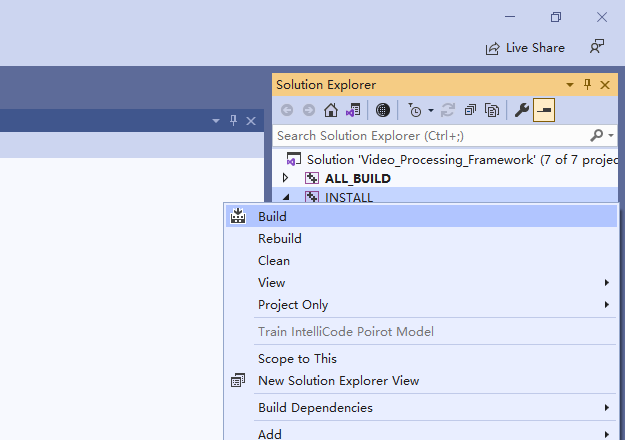Viewport: 625px width, 440px height.
Task: Choose Rebuild from the context menu
Action: [421, 238]
